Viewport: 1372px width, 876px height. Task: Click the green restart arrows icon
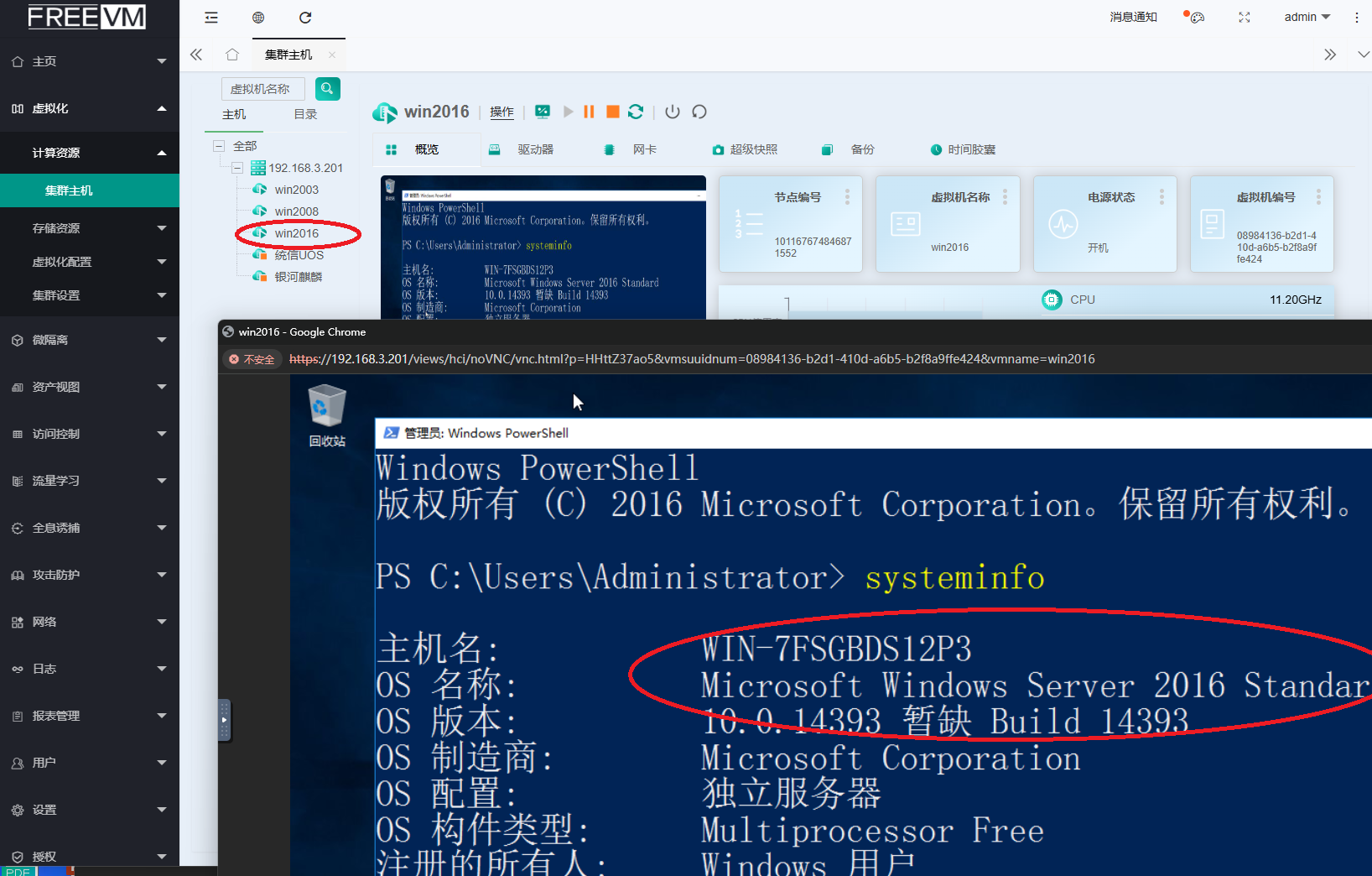click(x=636, y=112)
